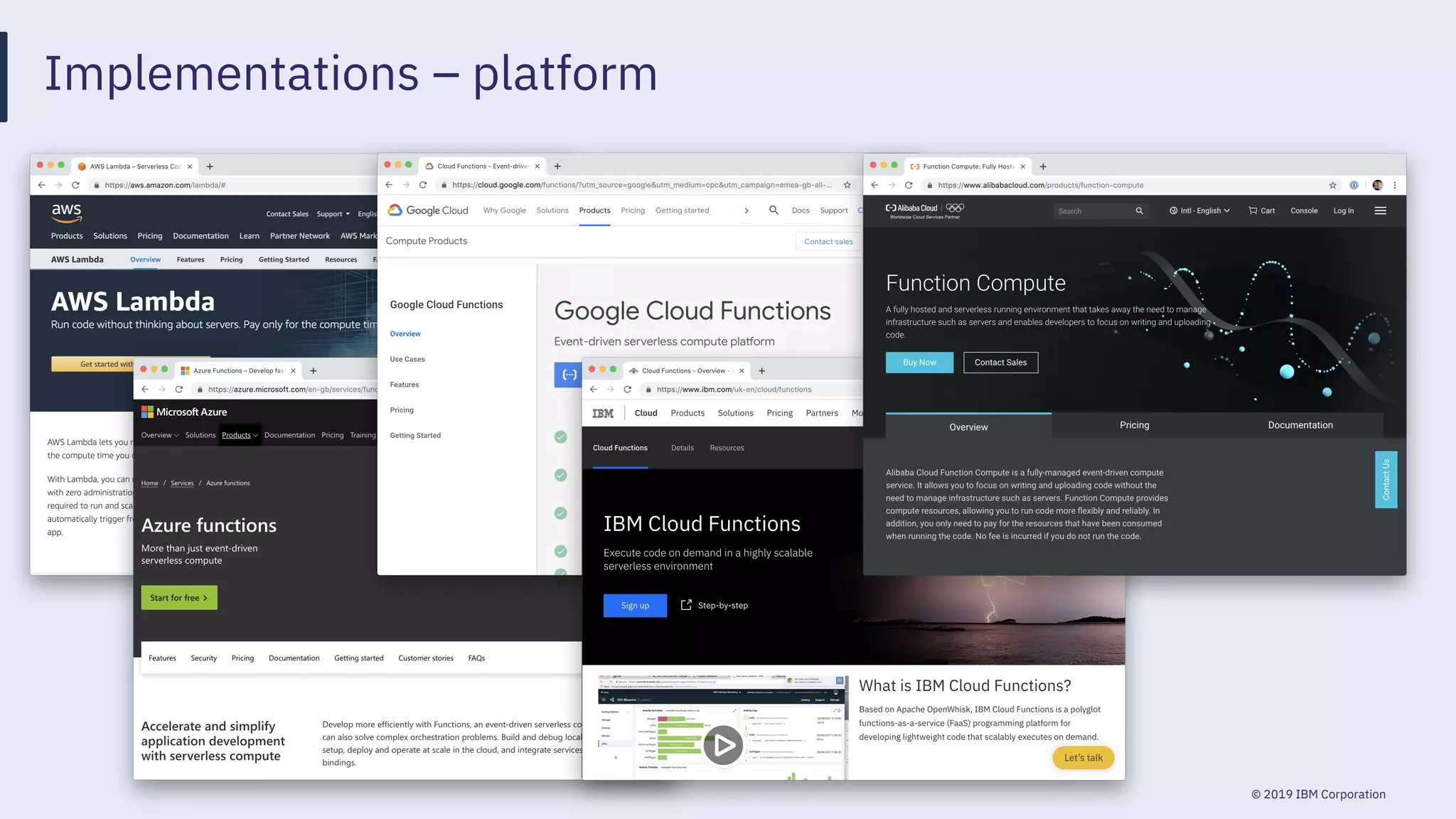Screen dimensions: 1456x819
Task: Open Alibaba side Contact Us tab
Action: click(x=1386, y=480)
